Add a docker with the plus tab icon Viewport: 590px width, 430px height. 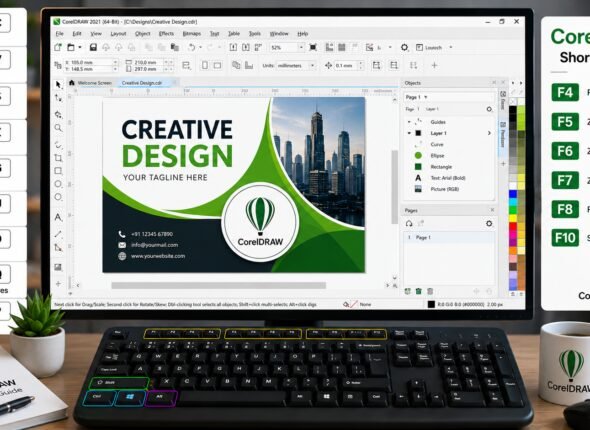(x=503, y=164)
